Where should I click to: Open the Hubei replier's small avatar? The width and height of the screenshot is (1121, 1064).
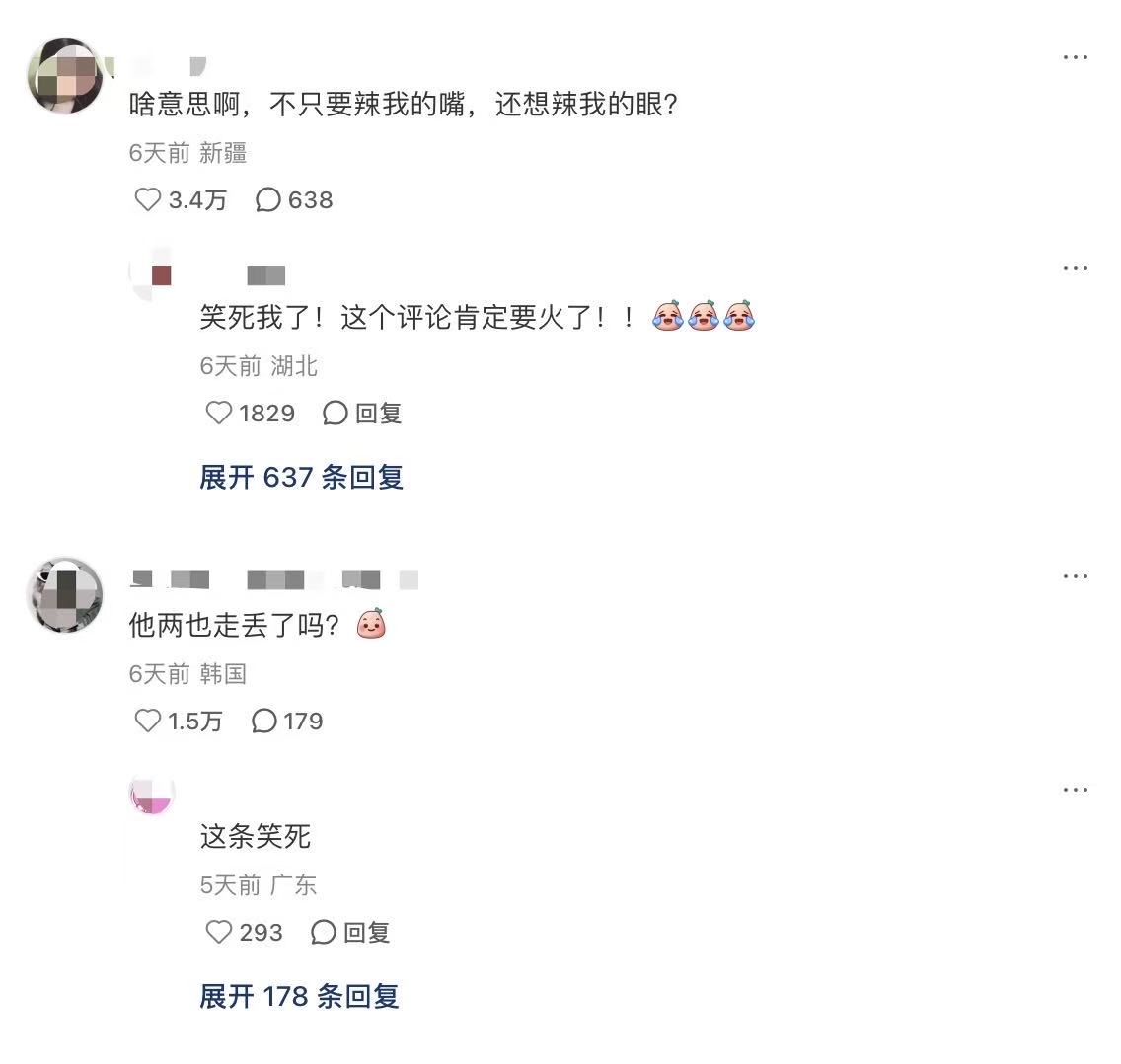coord(152,275)
